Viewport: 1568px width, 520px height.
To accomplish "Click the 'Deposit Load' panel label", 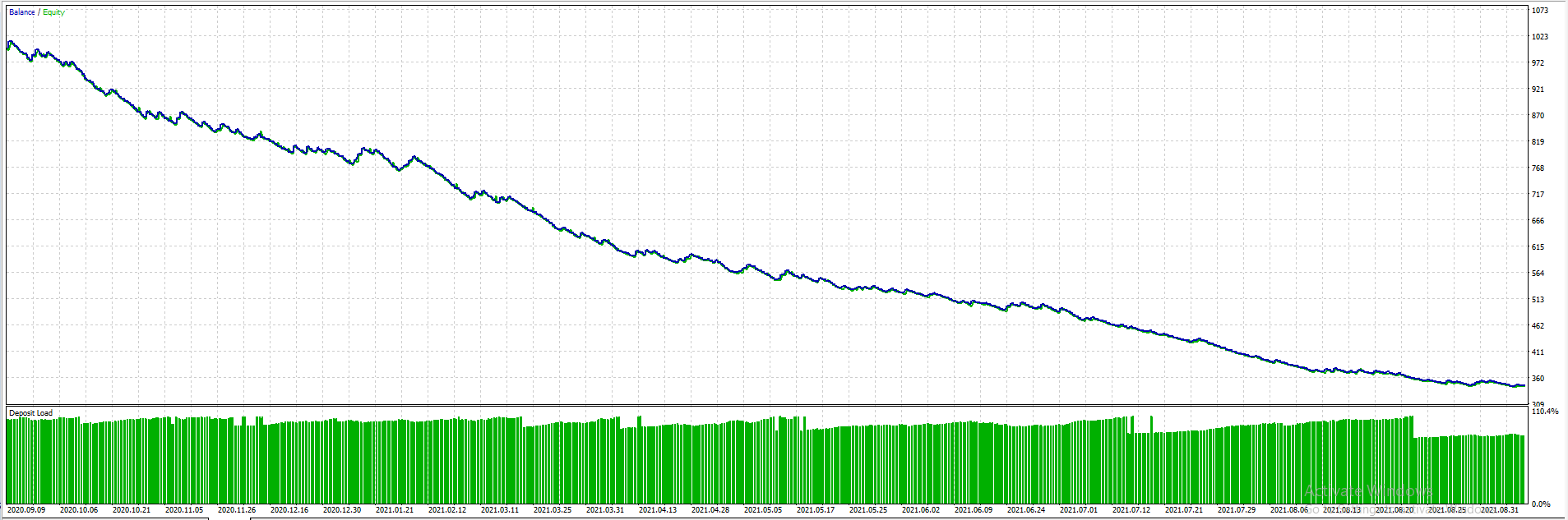I will [x=31, y=413].
